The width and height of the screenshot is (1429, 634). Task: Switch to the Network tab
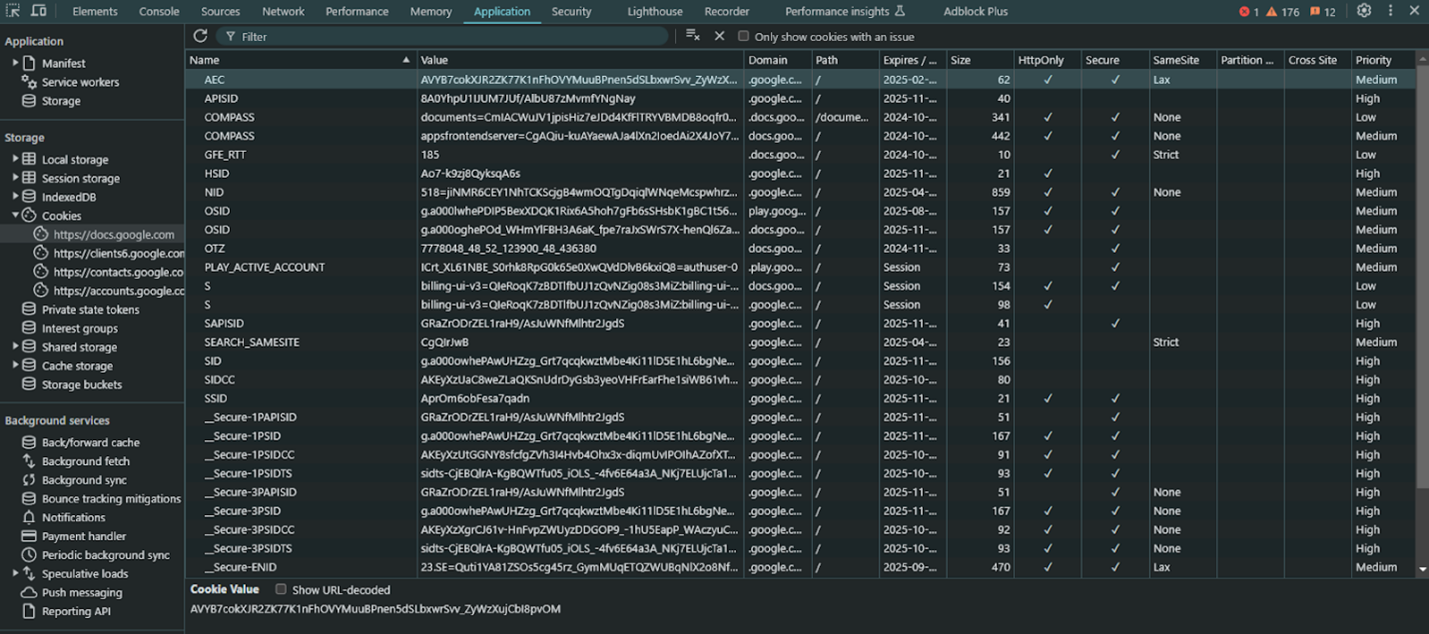click(283, 12)
